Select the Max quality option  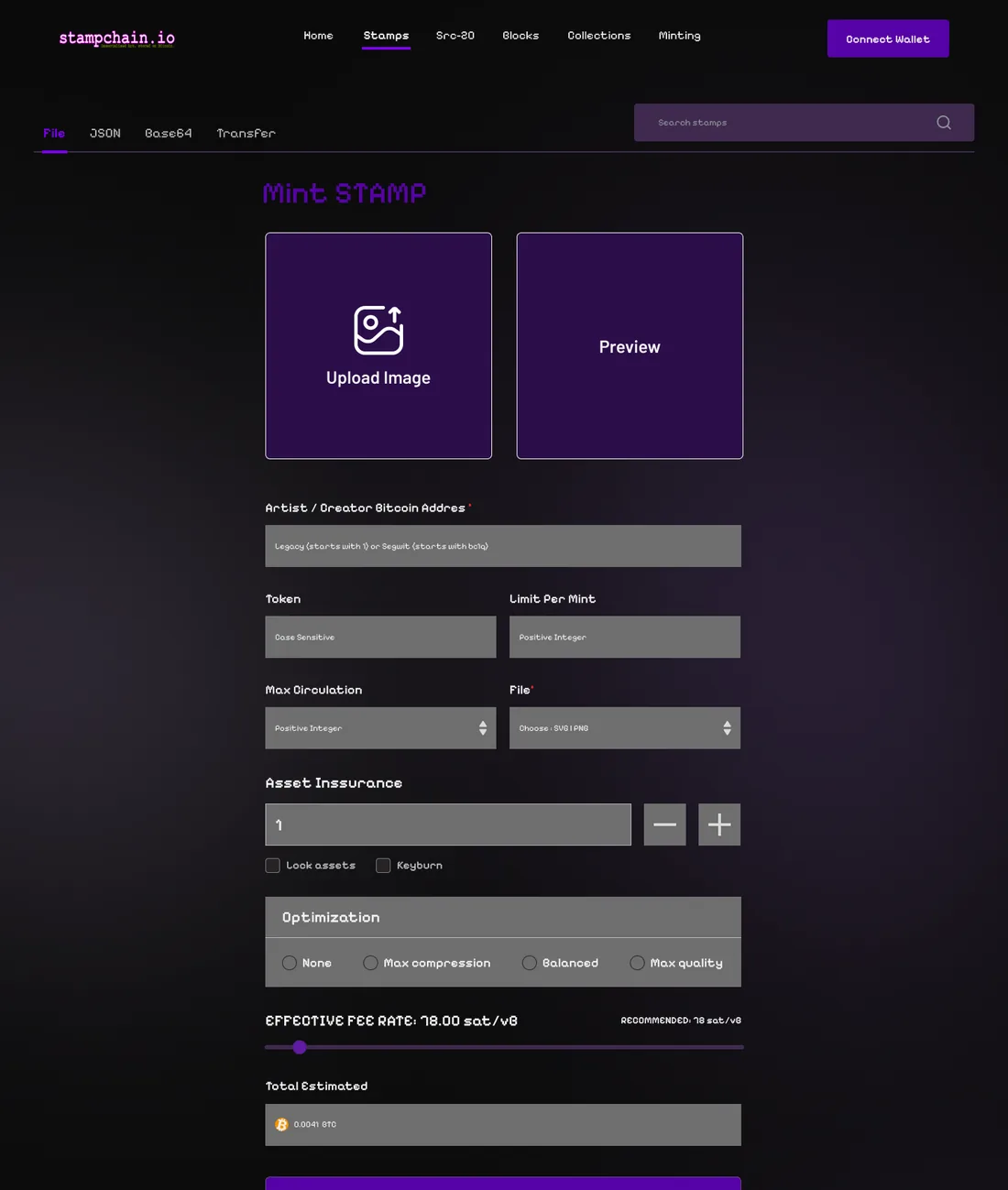(x=637, y=963)
